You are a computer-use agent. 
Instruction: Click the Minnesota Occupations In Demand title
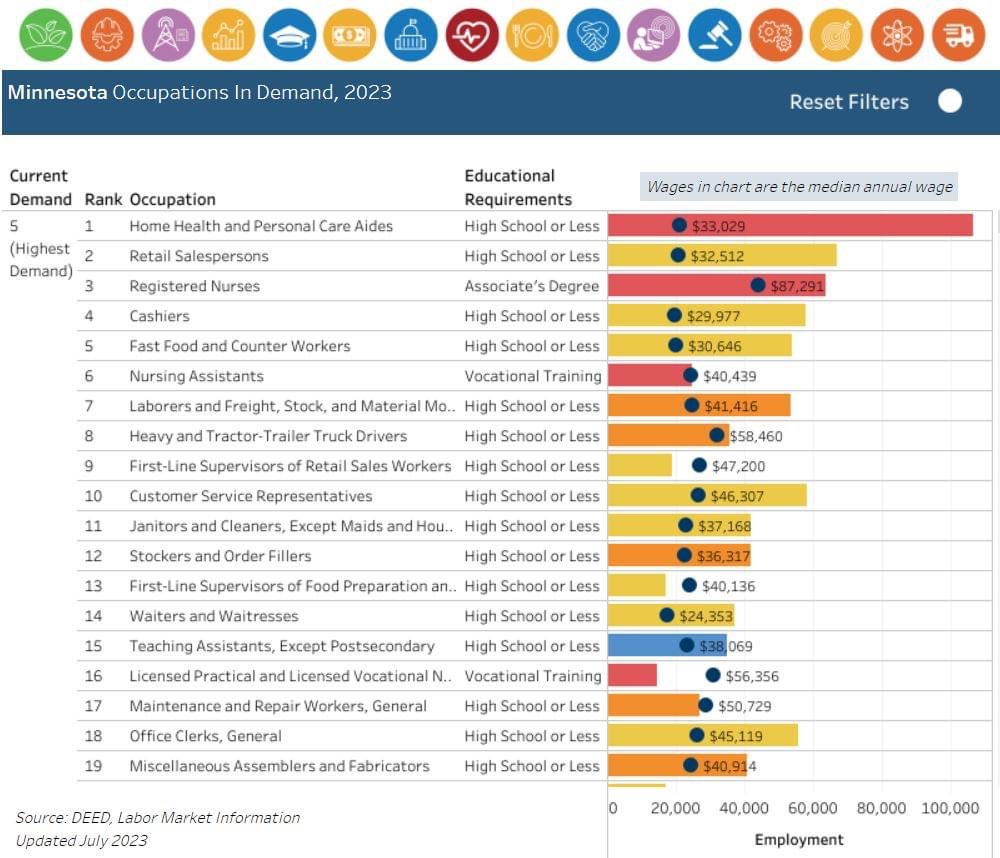pyautogui.click(x=200, y=92)
